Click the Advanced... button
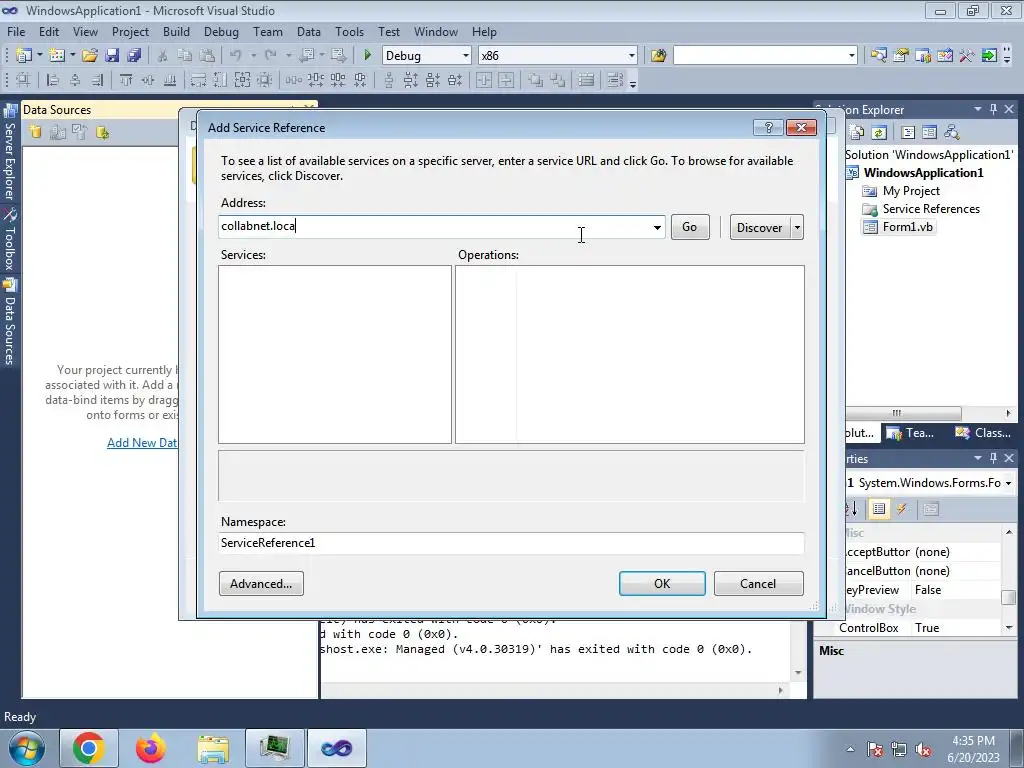Image resolution: width=1024 pixels, height=768 pixels. coord(261,584)
